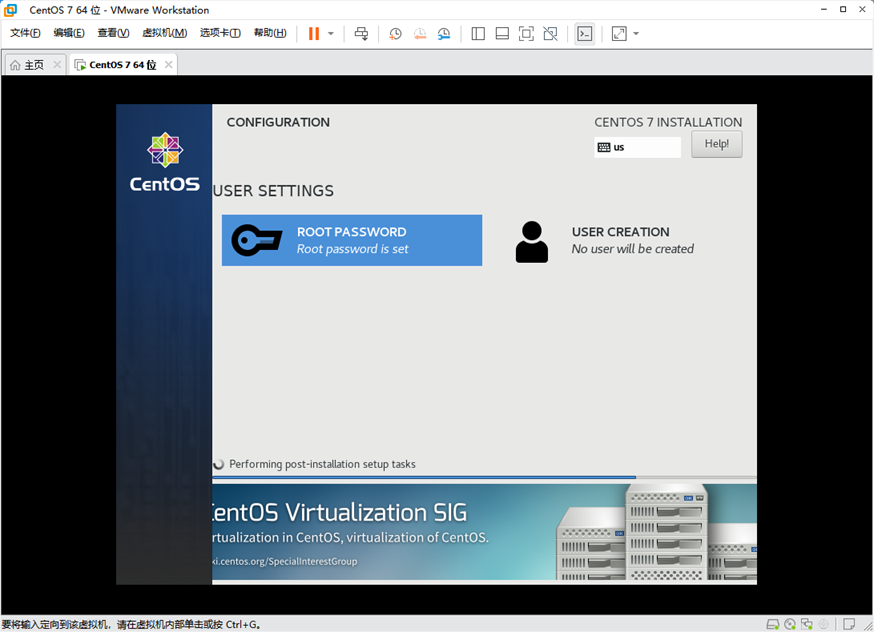Toggle the library sidebar panel
Viewport: 874px width, 632px height.
pyautogui.click(x=478, y=33)
